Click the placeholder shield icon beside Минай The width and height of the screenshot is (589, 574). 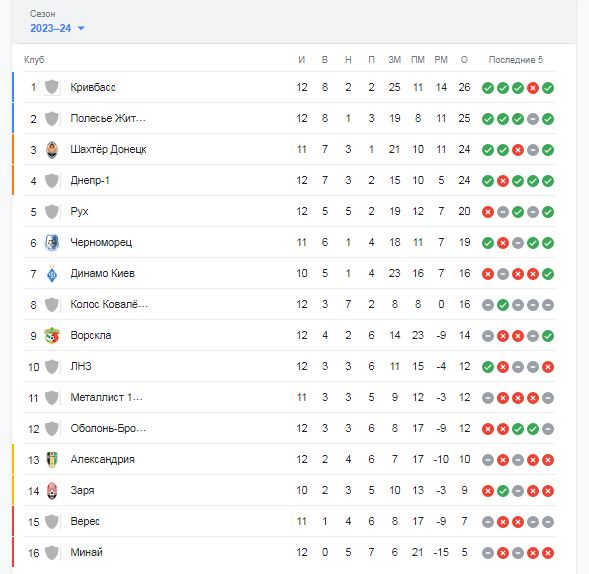pos(52,553)
